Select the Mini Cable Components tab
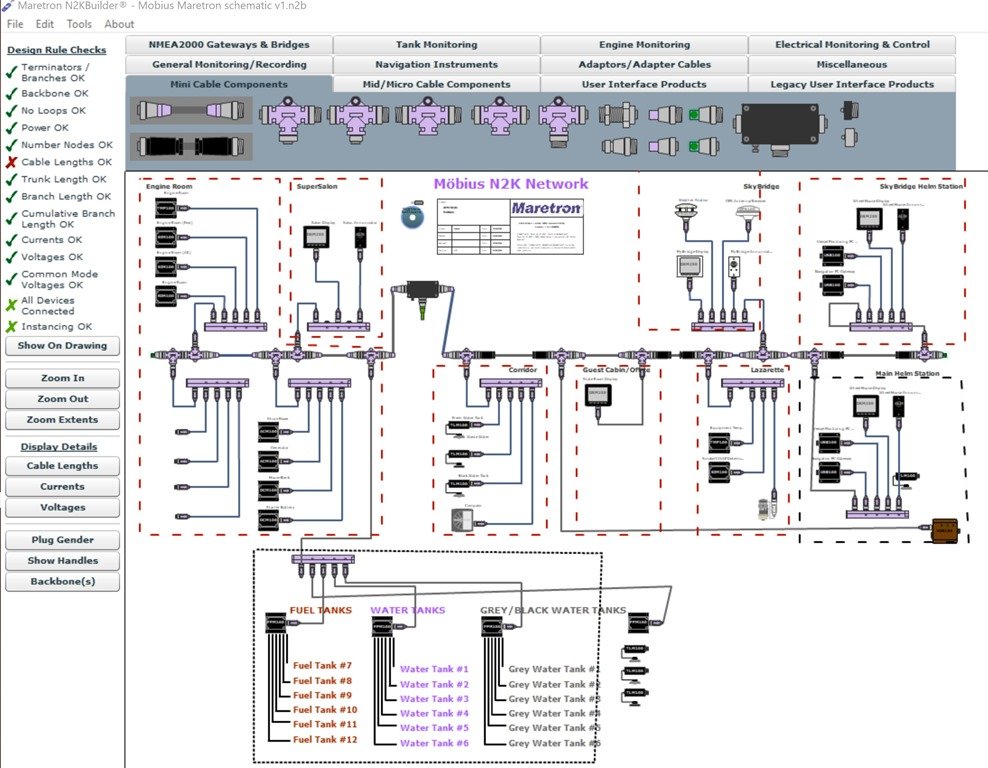This screenshot has width=988, height=768. click(229, 84)
